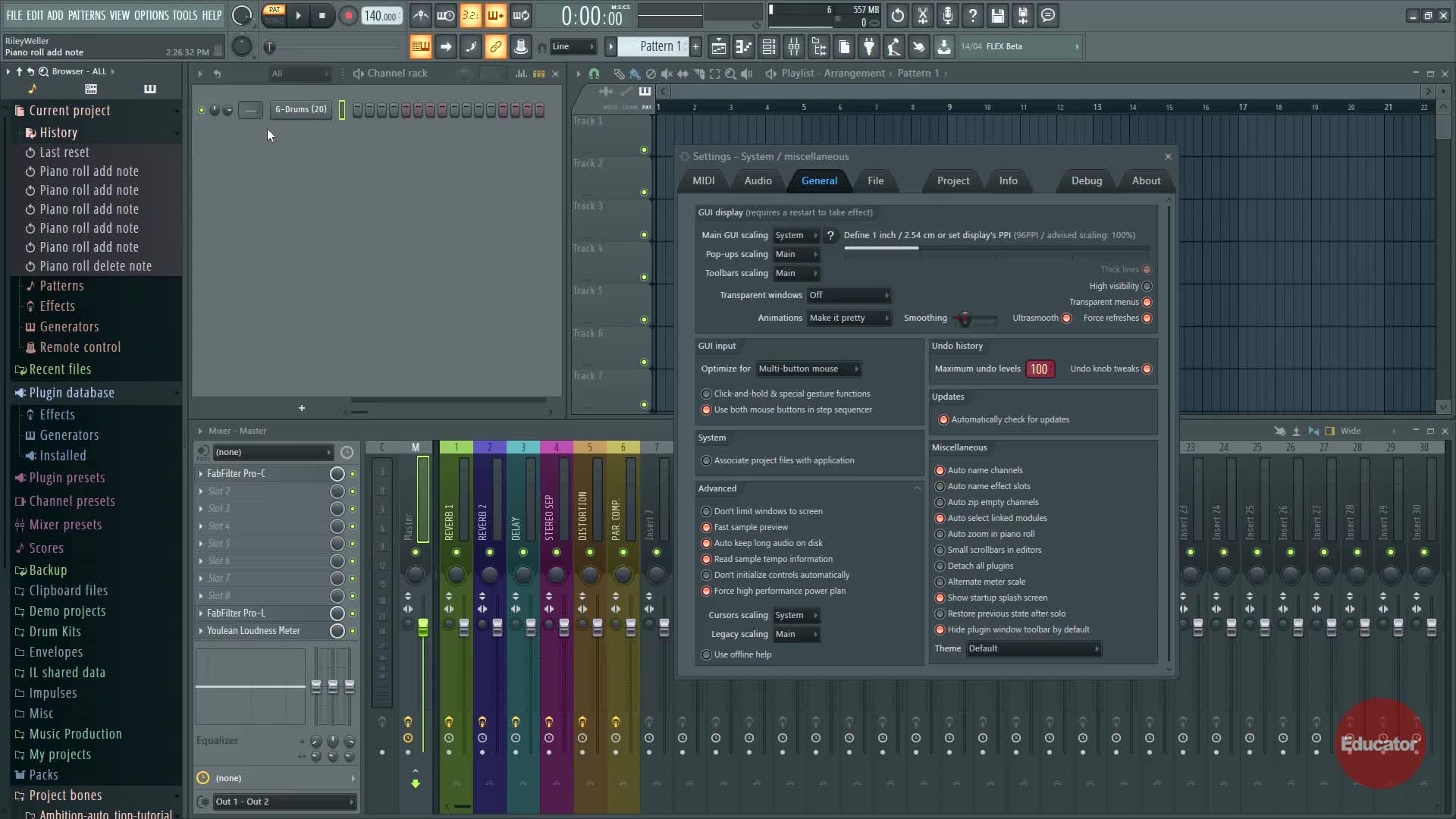1456x819 pixels.
Task: Click the Smoothing slider knob
Action: click(965, 319)
